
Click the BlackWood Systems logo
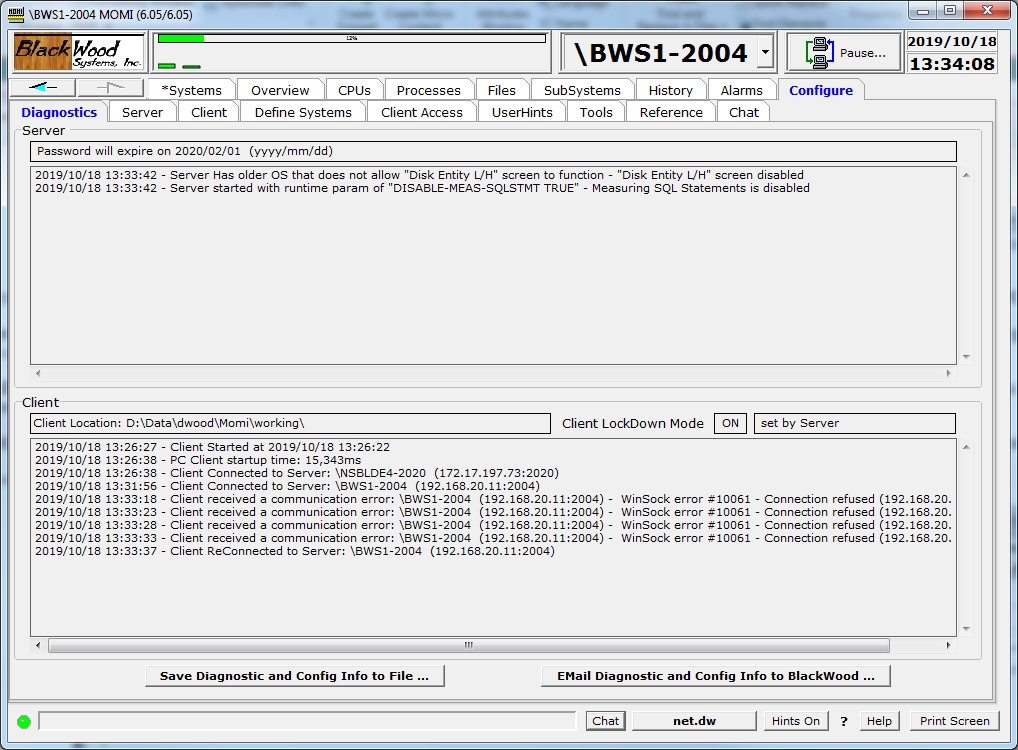point(79,52)
